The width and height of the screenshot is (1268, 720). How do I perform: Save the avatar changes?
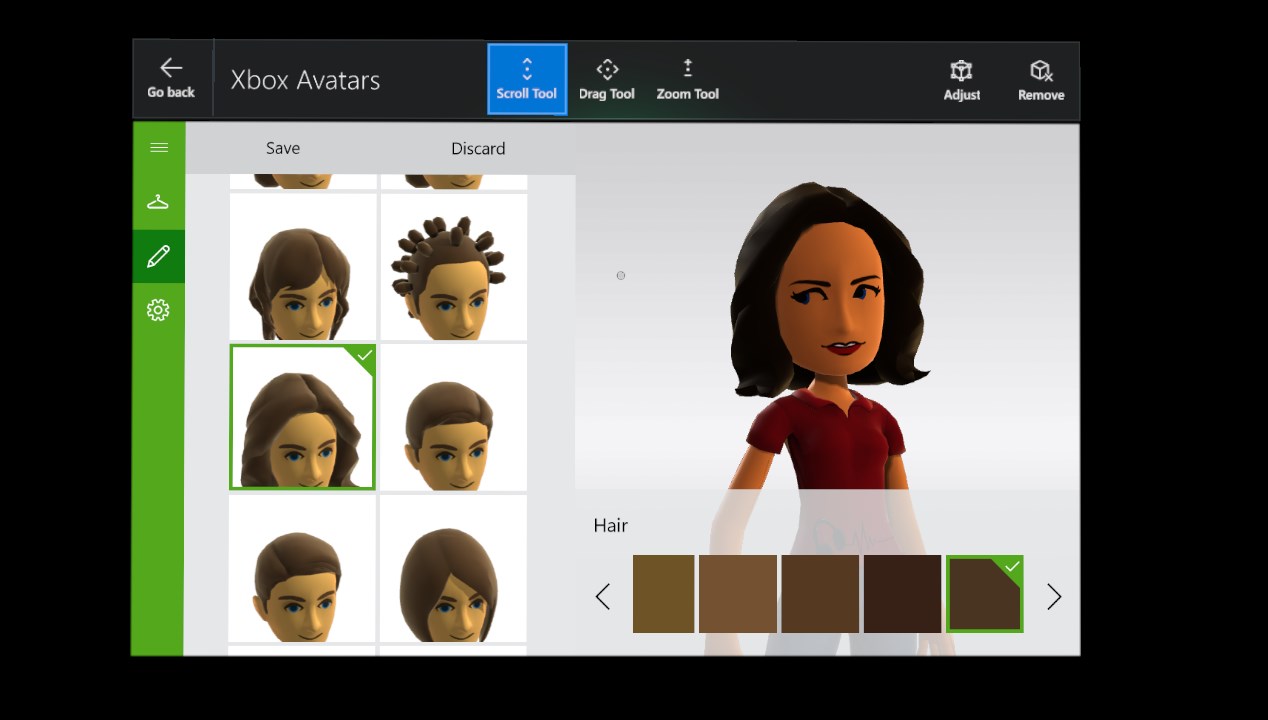click(283, 148)
